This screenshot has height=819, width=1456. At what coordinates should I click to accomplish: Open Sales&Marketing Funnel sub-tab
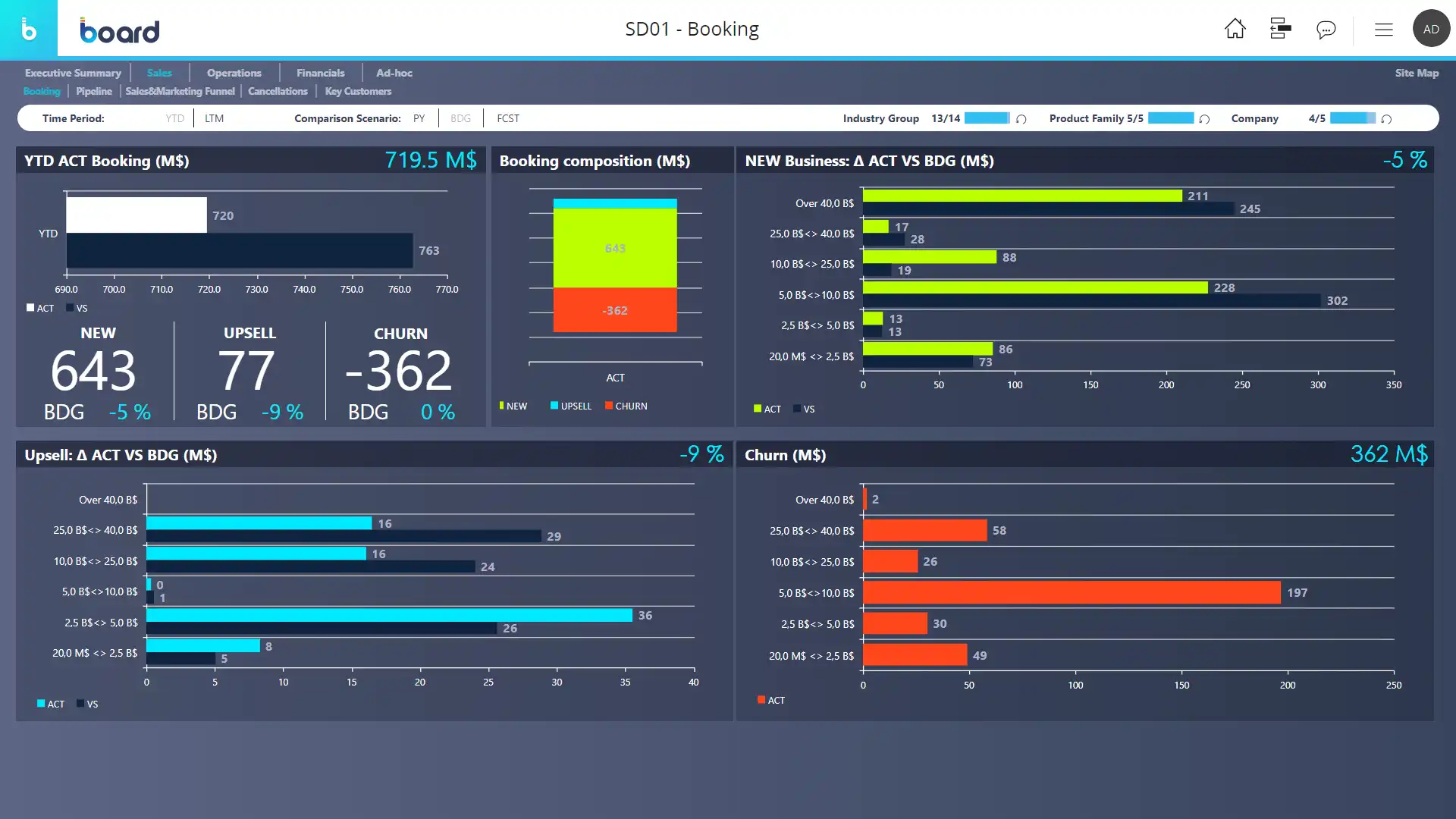coord(180,91)
